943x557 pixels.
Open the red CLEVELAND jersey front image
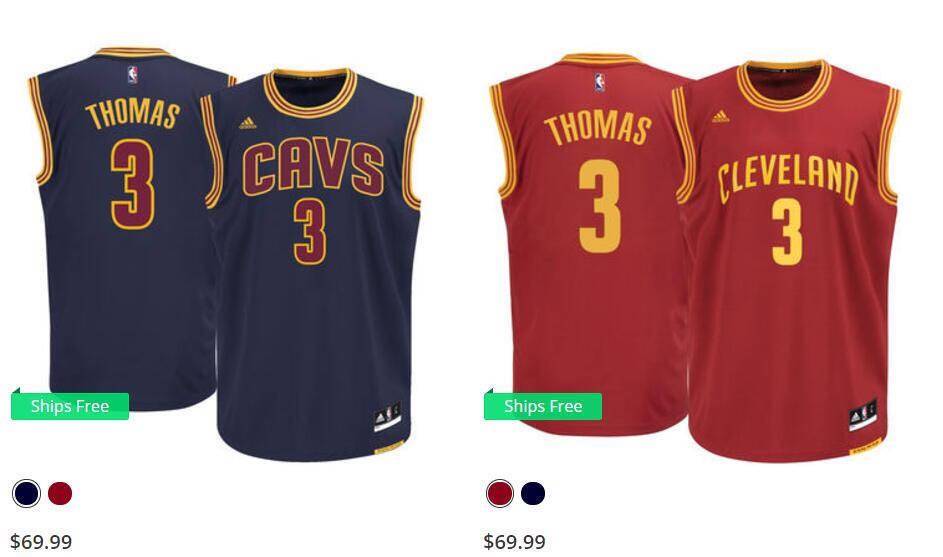click(x=787, y=260)
